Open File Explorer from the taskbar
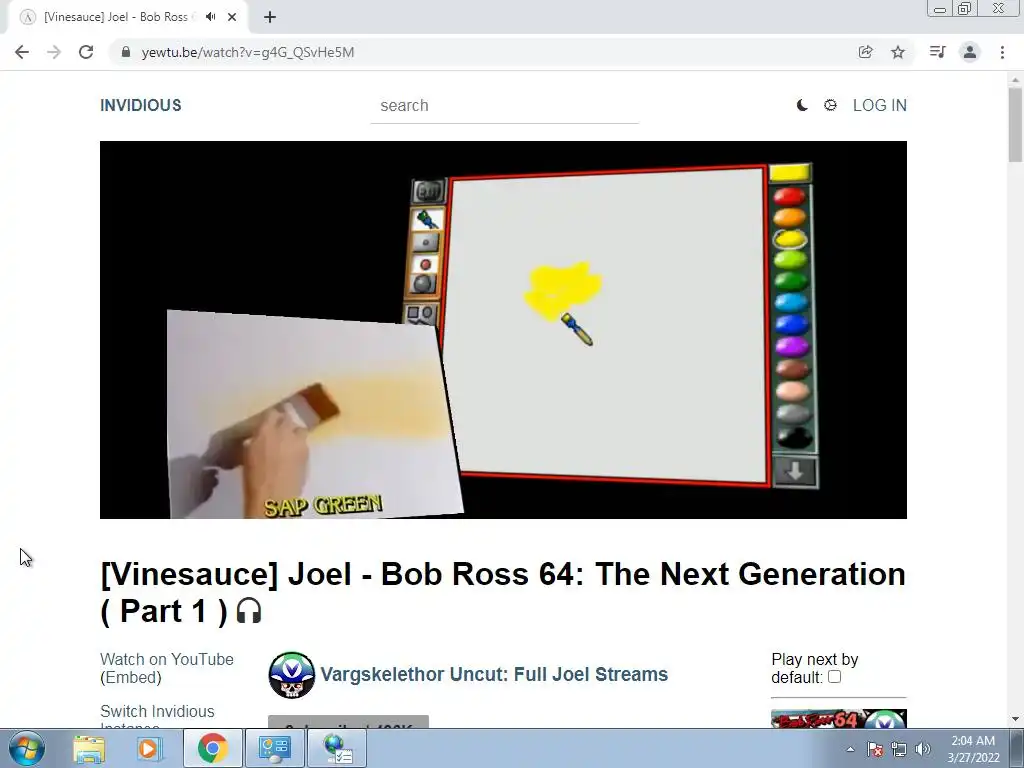Viewport: 1024px width, 768px height. pos(89,748)
